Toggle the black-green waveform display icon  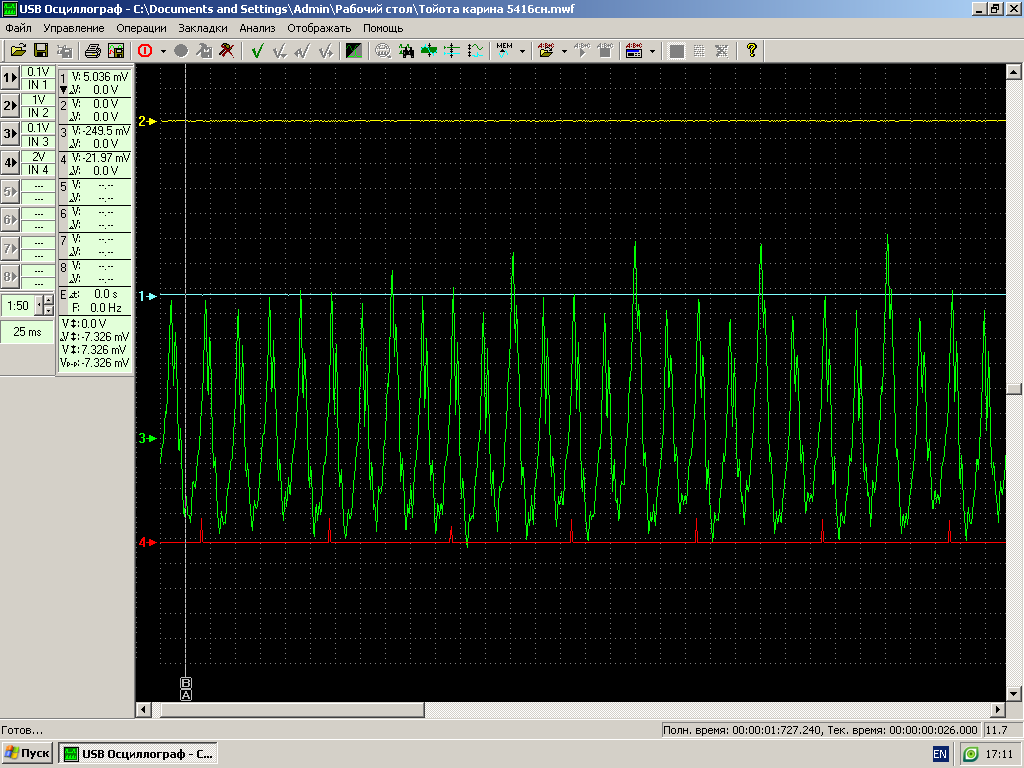point(353,50)
